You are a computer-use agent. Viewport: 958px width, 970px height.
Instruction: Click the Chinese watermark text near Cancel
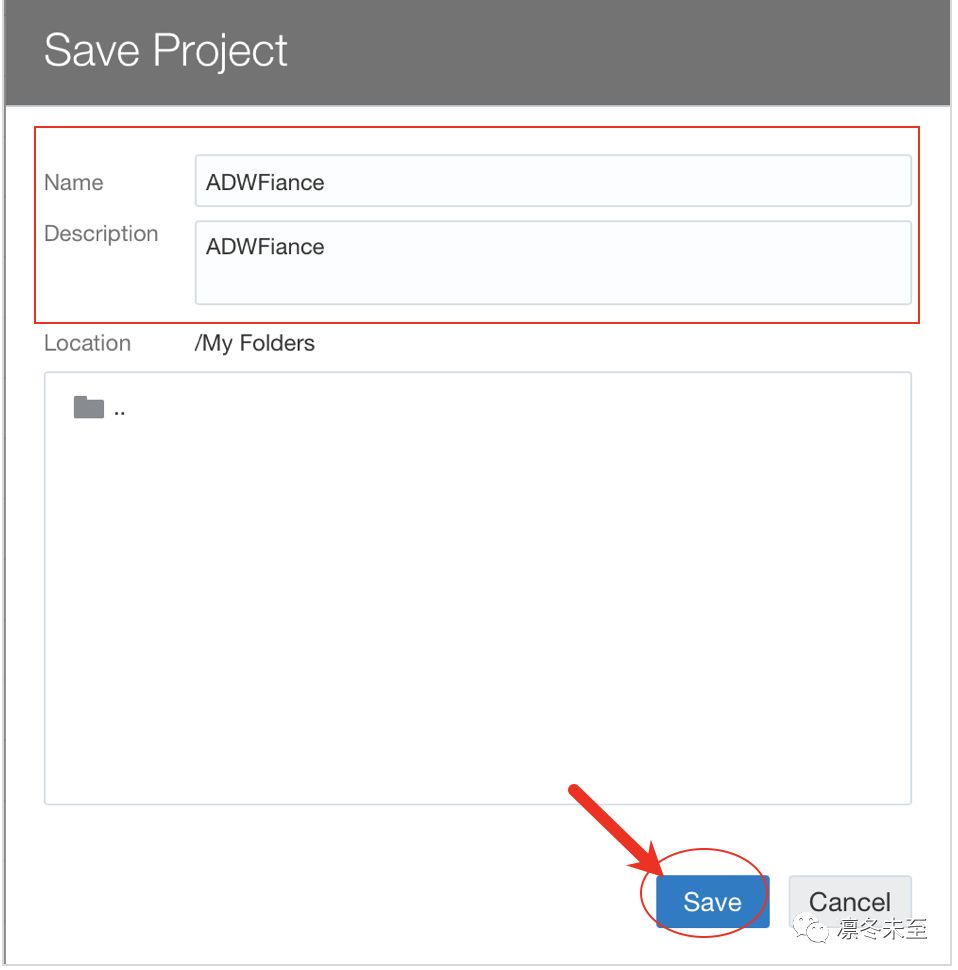tap(883, 929)
